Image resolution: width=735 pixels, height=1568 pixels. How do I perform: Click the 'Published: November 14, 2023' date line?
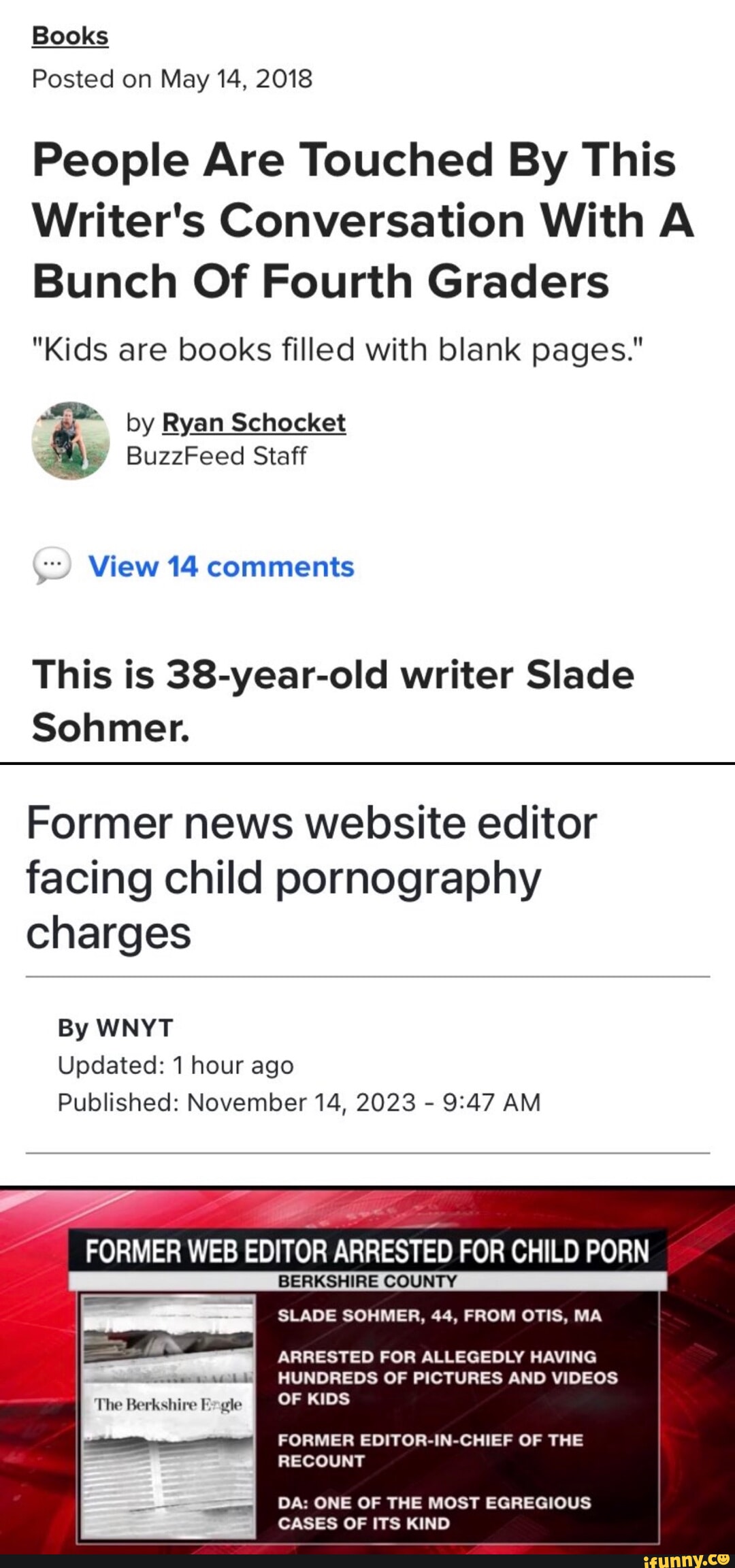299,1102
